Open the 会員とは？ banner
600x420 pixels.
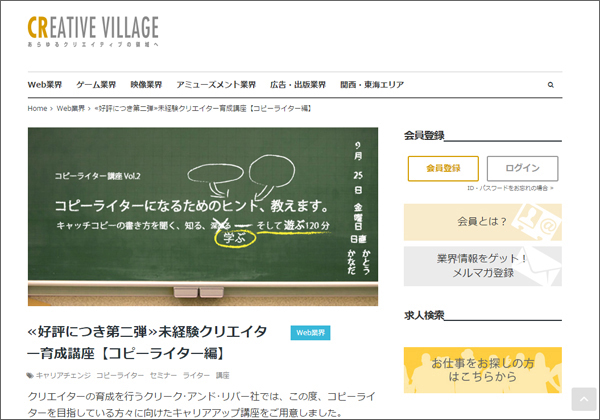(x=482, y=222)
